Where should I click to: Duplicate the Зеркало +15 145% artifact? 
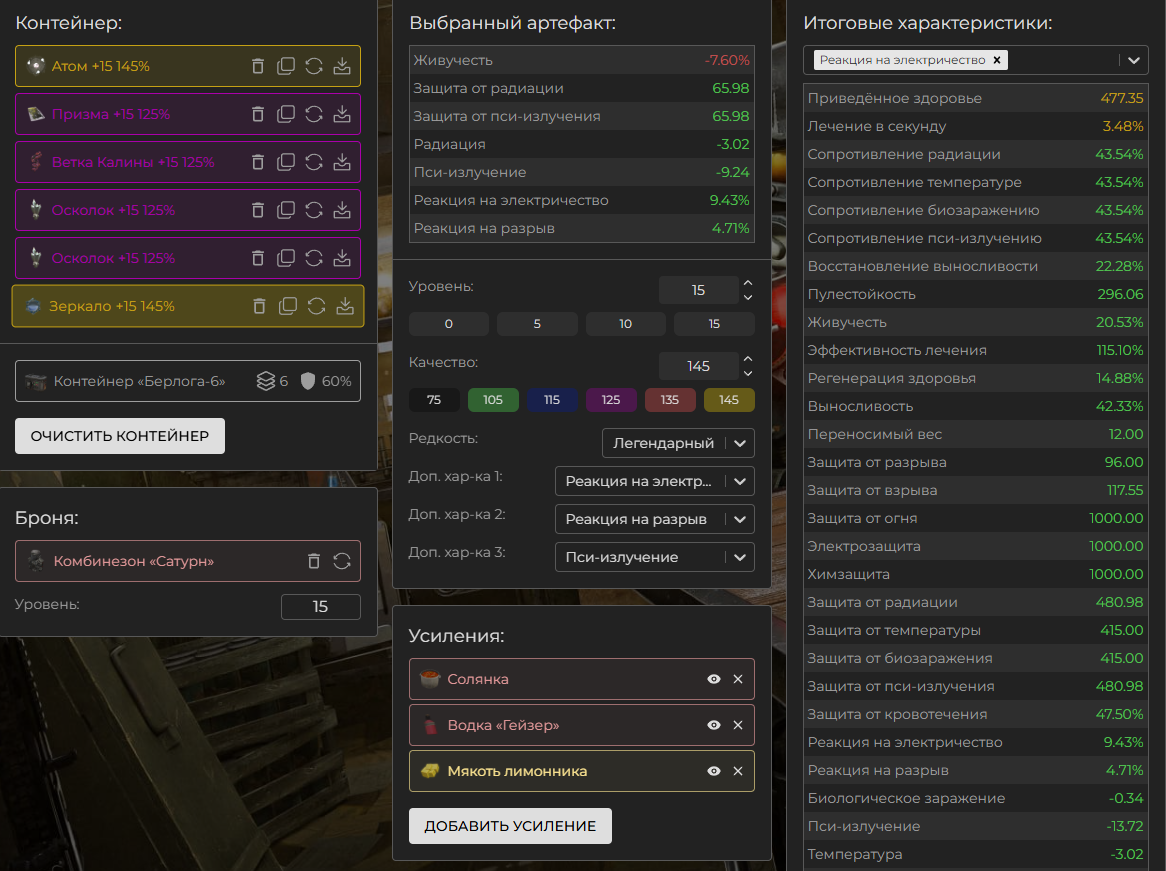click(288, 306)
